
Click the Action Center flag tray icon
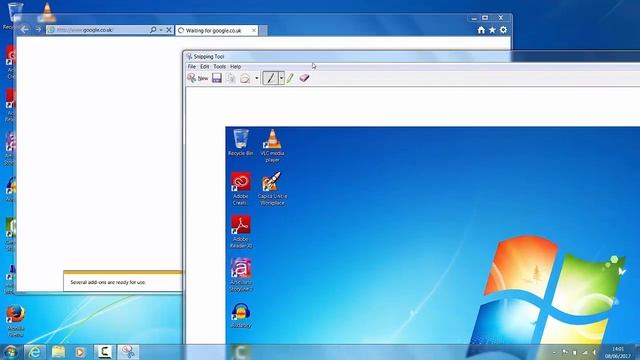coord(565,352)
